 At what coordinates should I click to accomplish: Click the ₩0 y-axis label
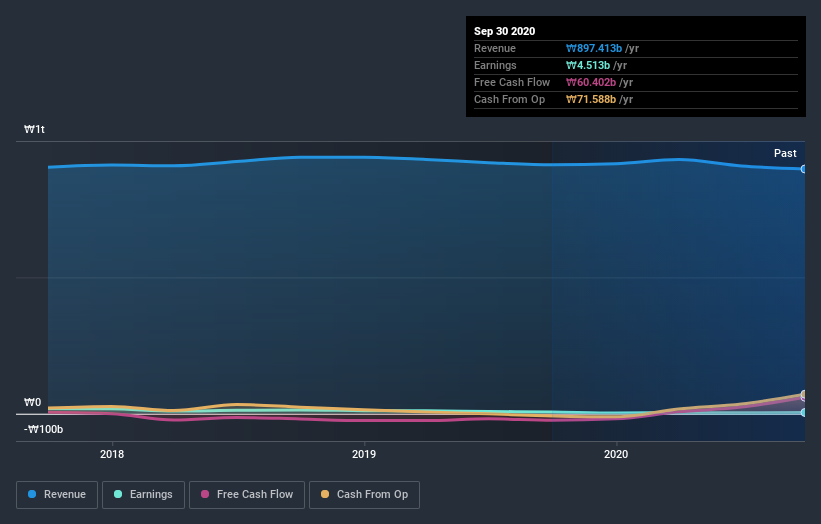32,402
